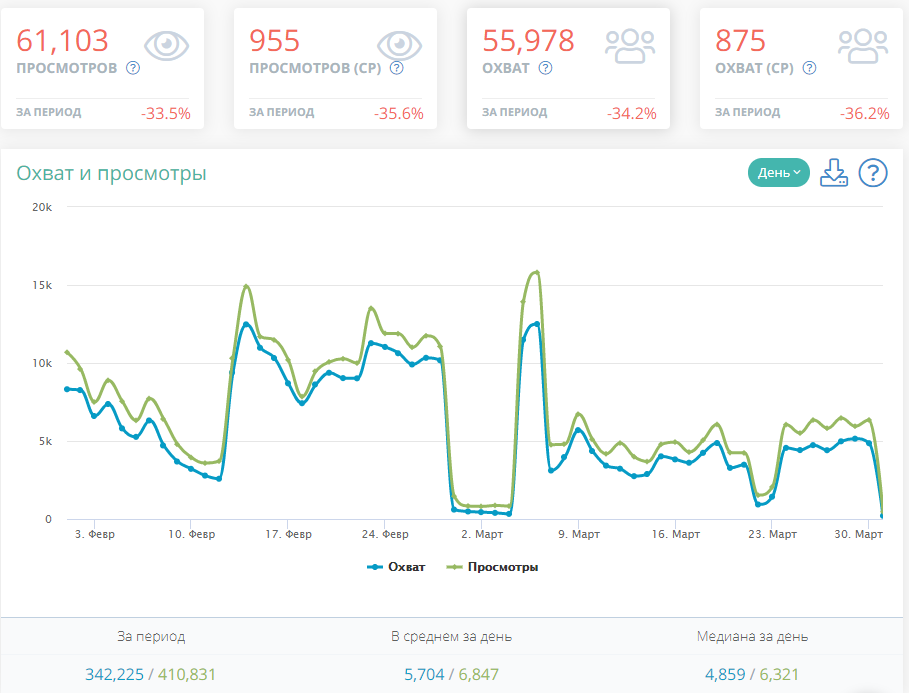Screen dimensions: 909x693
Task: Click the 6,847 average daily views
Action: [479, 674]
